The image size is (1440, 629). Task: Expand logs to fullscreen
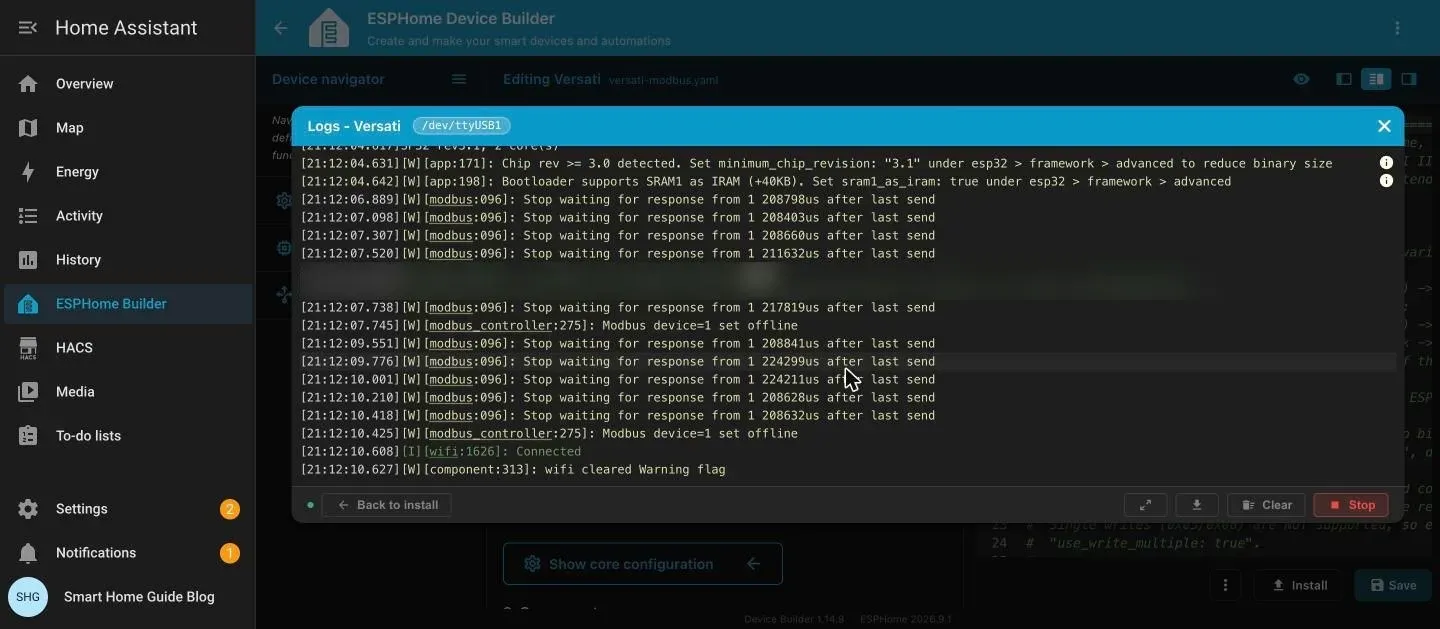[x=1146, y=505]
